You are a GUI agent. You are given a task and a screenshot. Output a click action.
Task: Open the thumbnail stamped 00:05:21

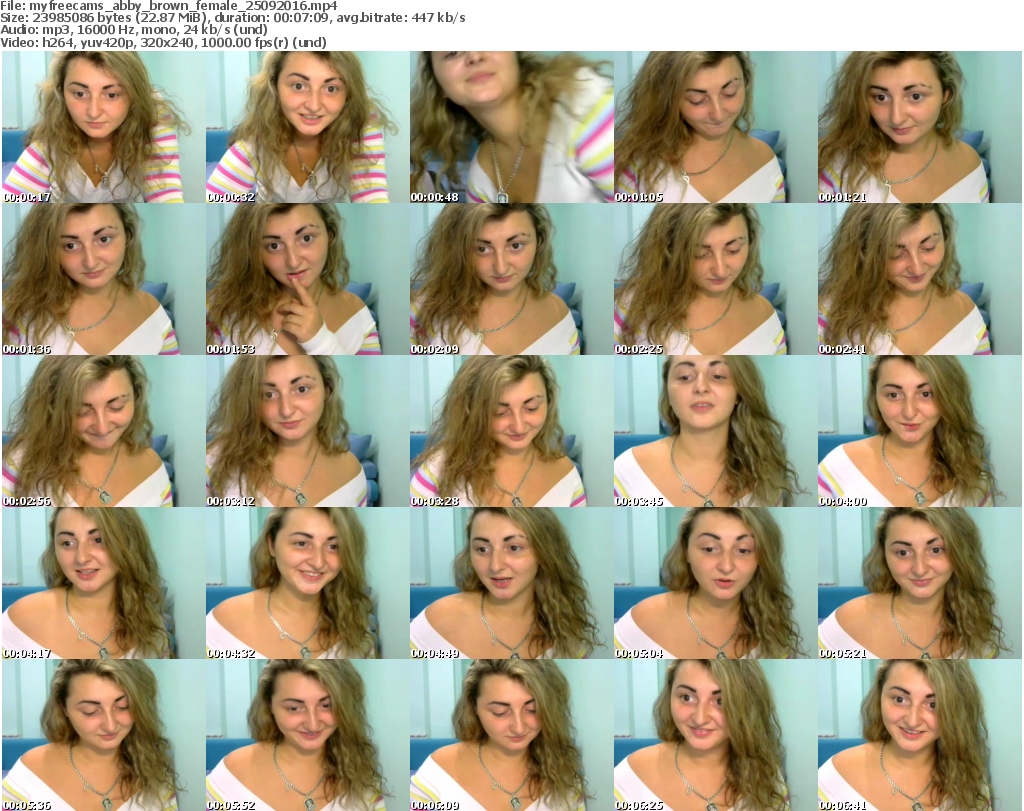(920, 583)
